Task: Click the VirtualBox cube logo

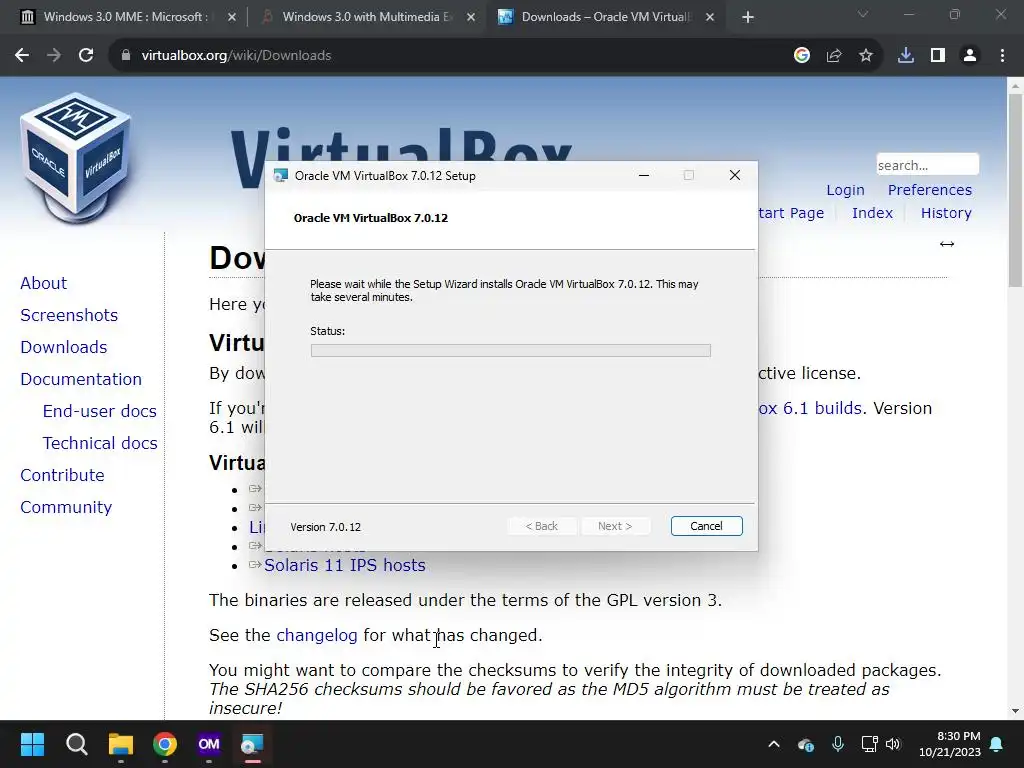Action: 76,157
